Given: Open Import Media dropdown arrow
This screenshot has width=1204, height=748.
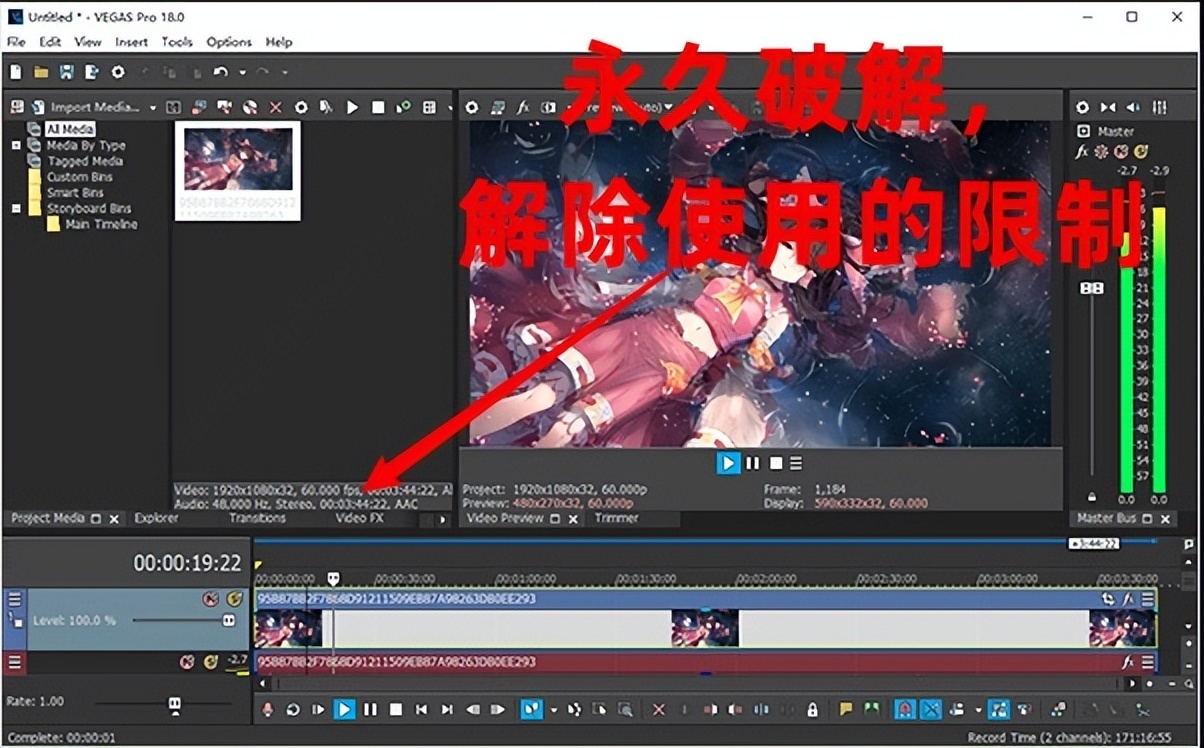Looking at the screenshot, I should coord(153,107).
